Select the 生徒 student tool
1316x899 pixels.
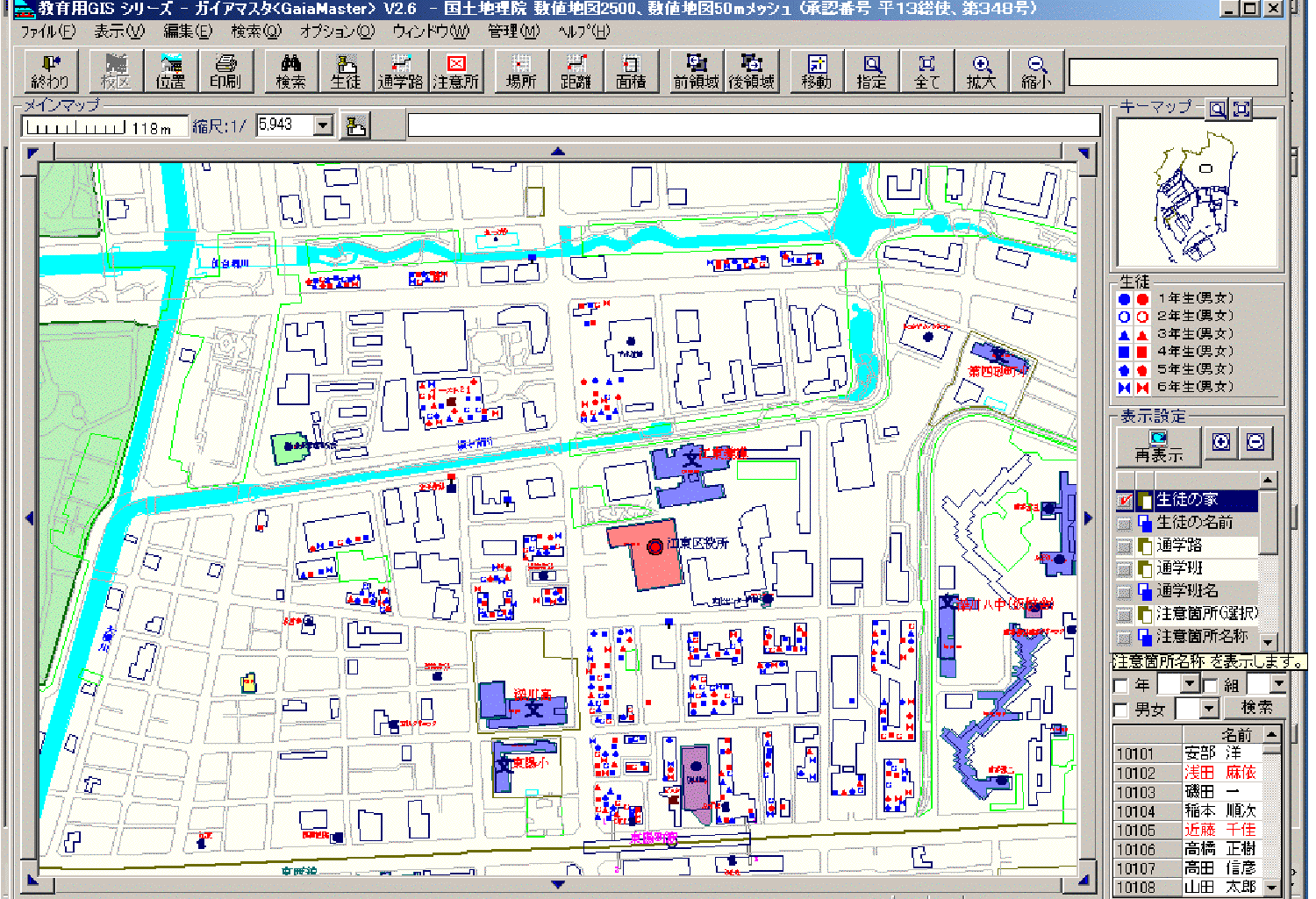click(346, 71)
